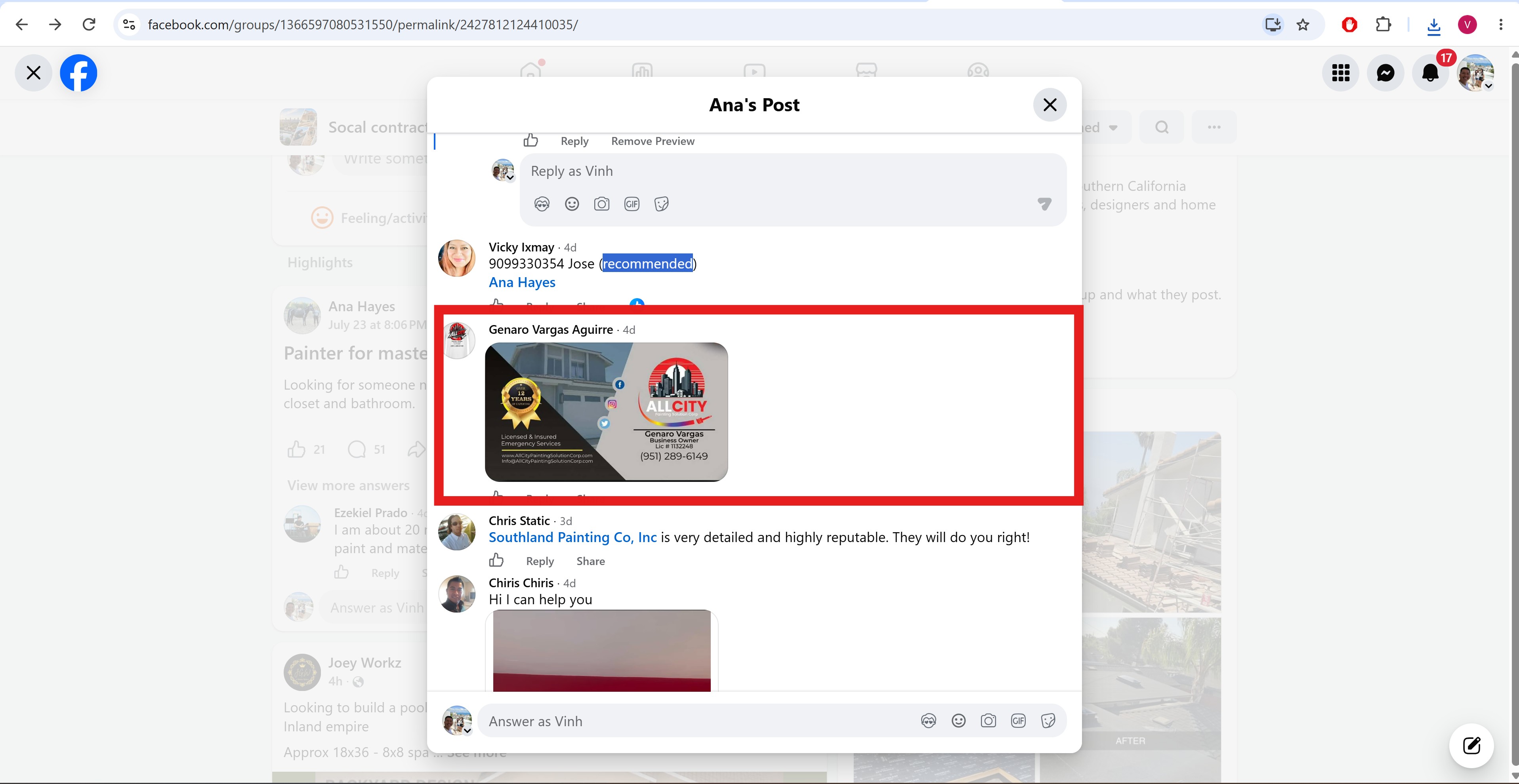Click Reply under the top comment
The width and height of the screenshot is (1519, 784).
point(574,141)
